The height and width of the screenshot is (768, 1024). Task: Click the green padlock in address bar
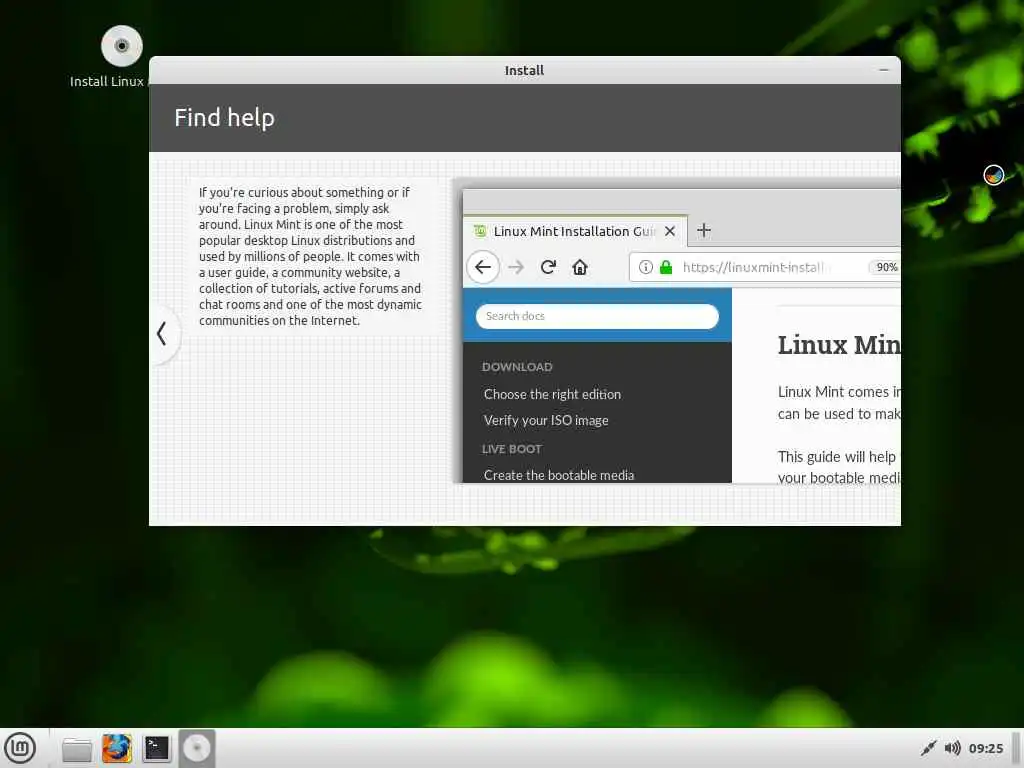click(666, 267)
